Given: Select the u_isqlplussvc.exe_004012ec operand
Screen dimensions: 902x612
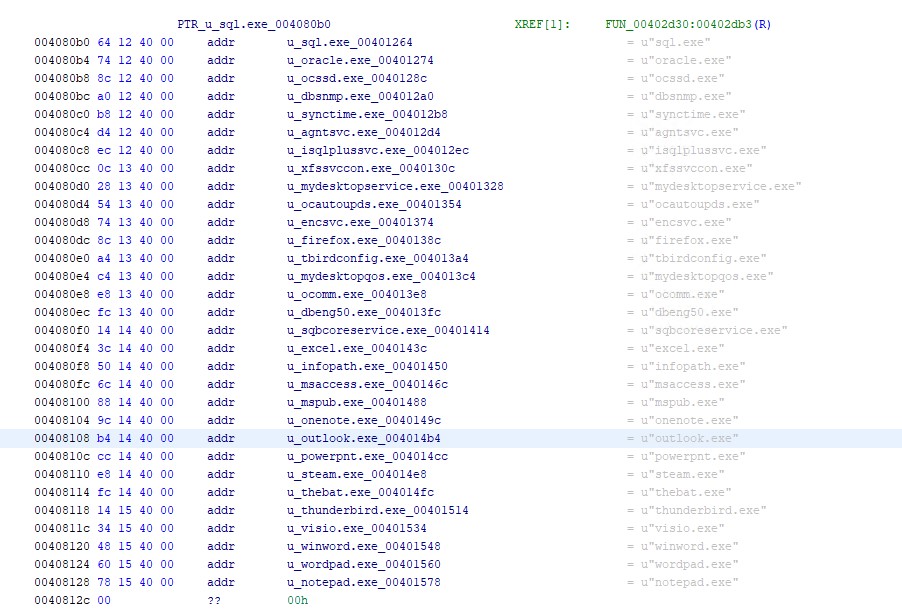Looking at the screenshot, I should click(x=377, y=150).
